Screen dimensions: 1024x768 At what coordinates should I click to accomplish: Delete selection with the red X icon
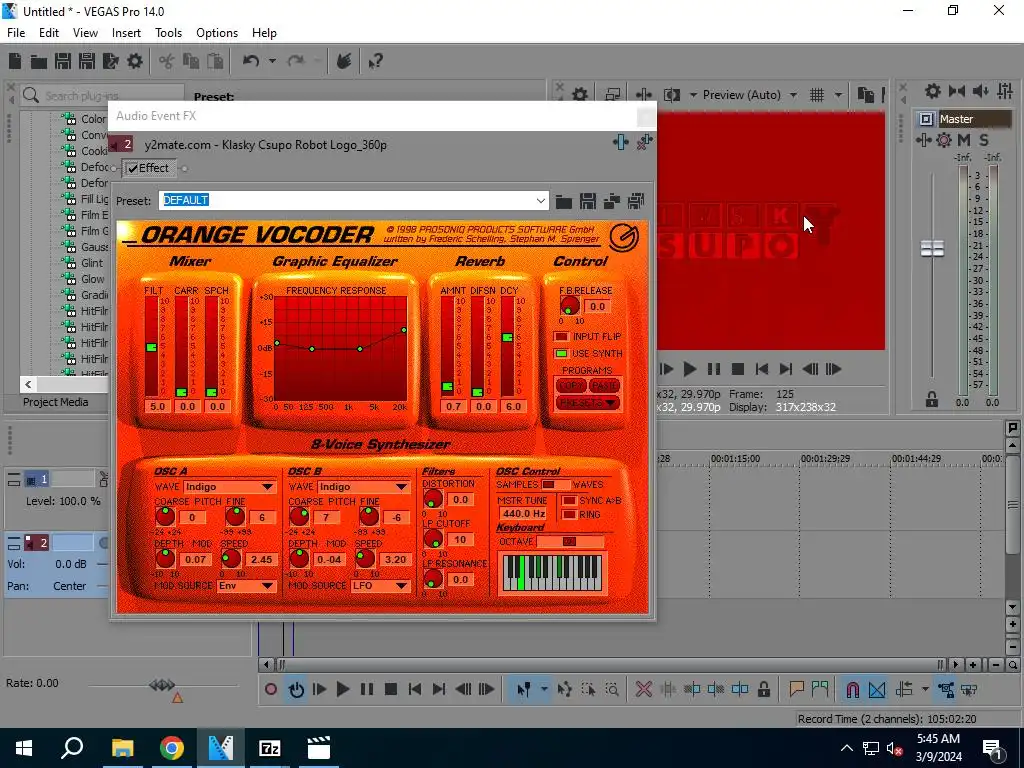[643, 689]
